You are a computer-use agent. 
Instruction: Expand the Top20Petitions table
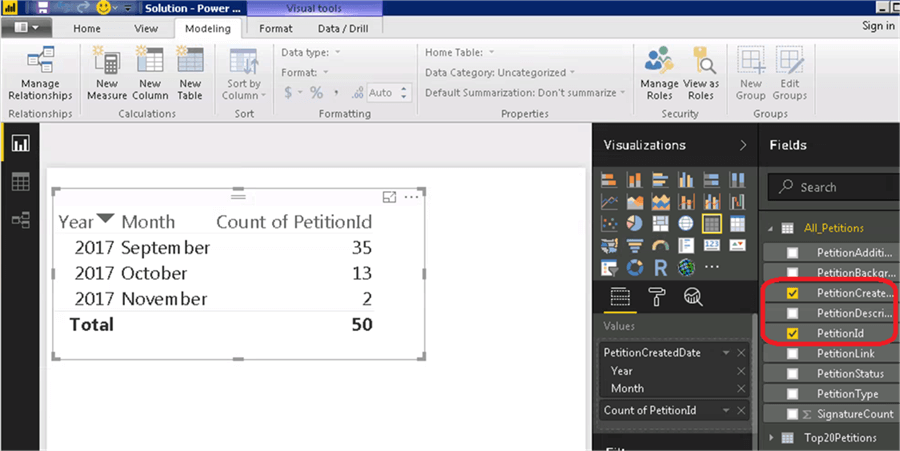(771, 438)
